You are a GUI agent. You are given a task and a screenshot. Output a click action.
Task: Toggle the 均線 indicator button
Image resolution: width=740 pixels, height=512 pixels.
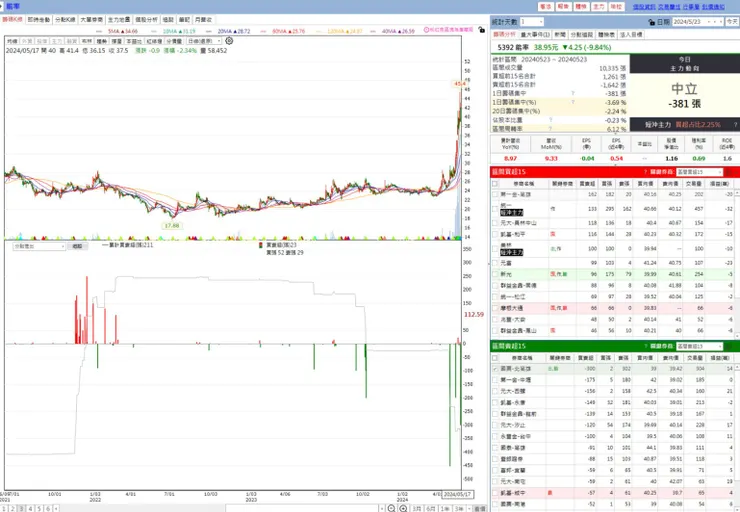pyautogui.click(x=12, y=42)
